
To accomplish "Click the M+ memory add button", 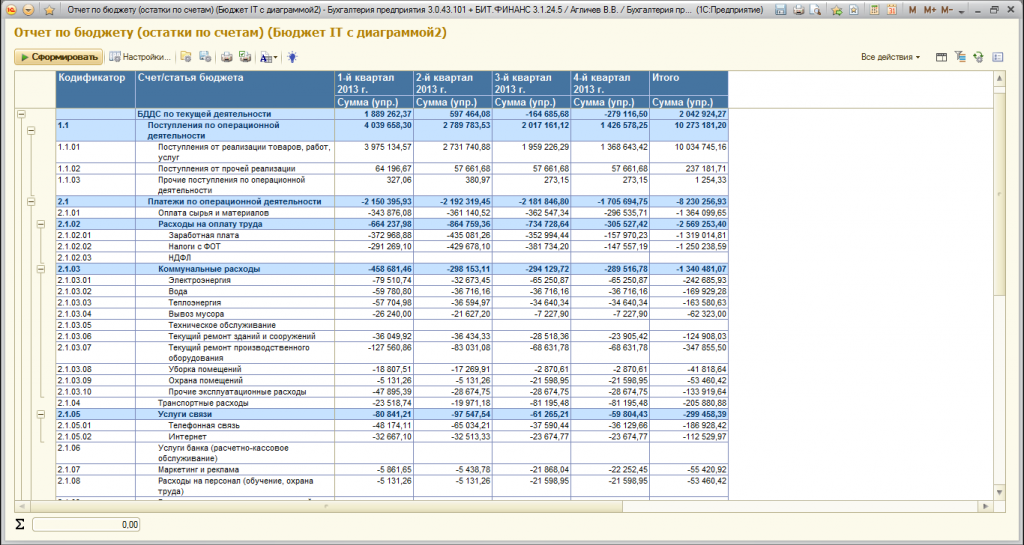I will pos(931,9).
